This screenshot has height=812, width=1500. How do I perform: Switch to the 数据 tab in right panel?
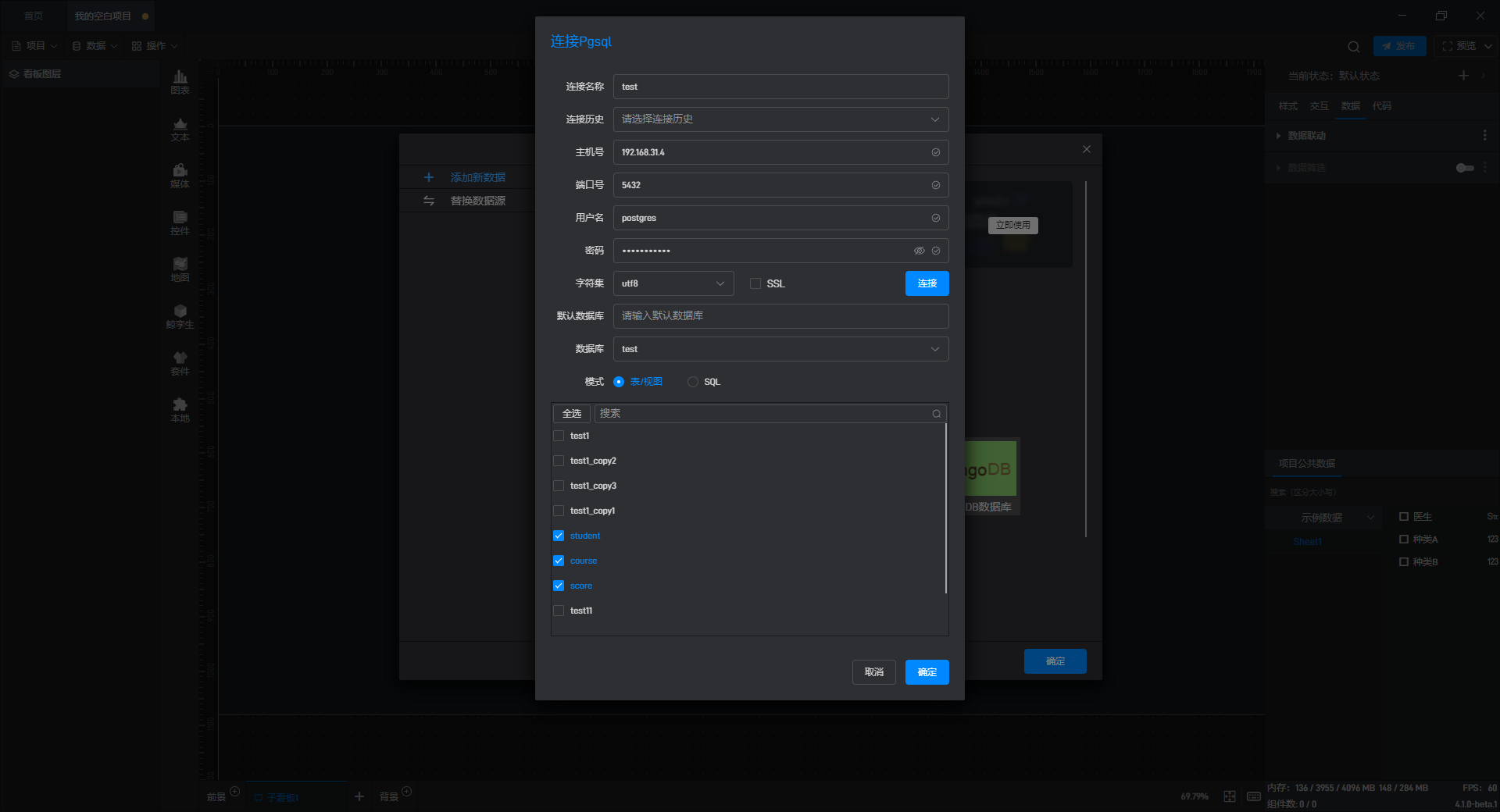pyautogui.click(x=1351, y=106)
